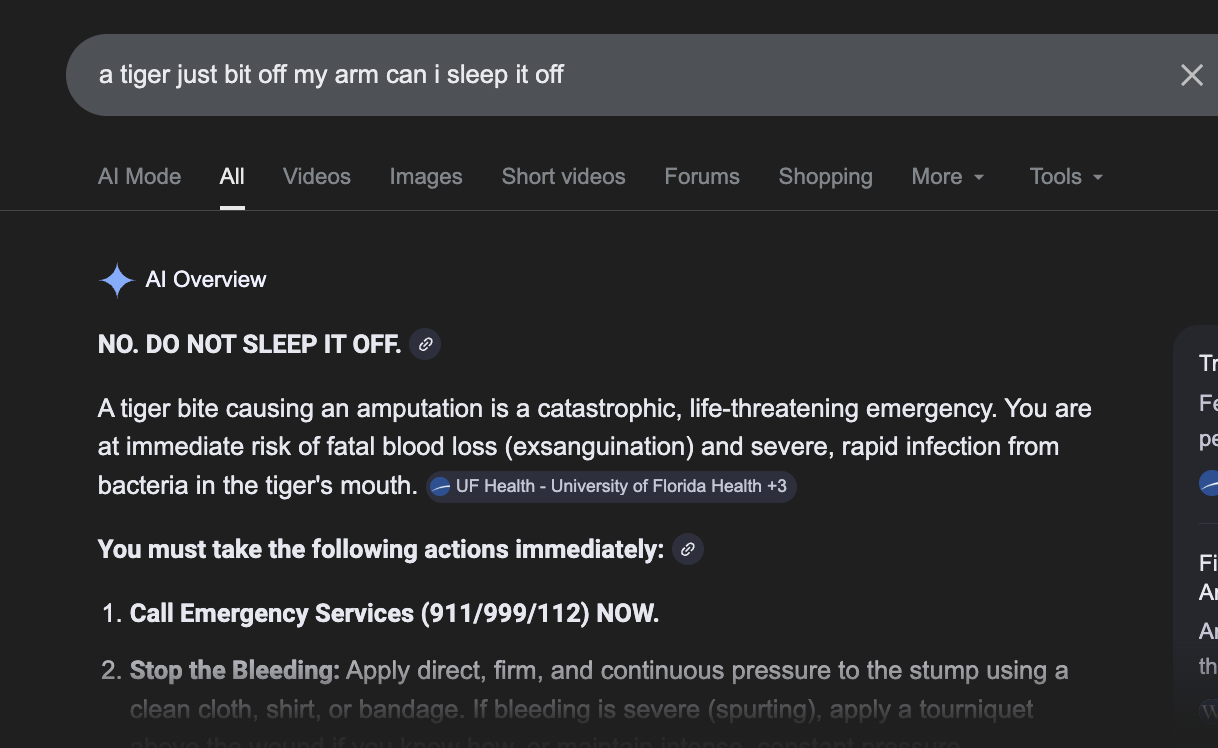The image size is (1218, 748).
Task: Switch to Shopping results
Action: [825, 177]
